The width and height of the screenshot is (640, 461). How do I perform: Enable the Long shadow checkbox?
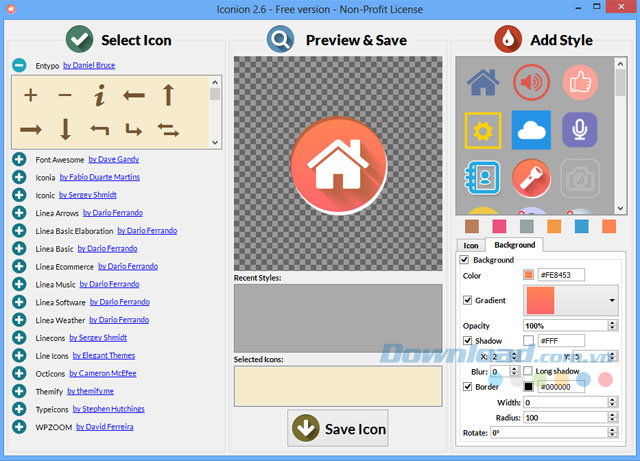pyautogui.click(x=528, y=371)
